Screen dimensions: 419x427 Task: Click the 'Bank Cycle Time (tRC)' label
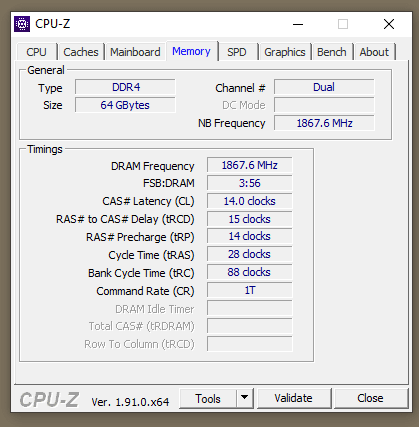tap(141, 273)
